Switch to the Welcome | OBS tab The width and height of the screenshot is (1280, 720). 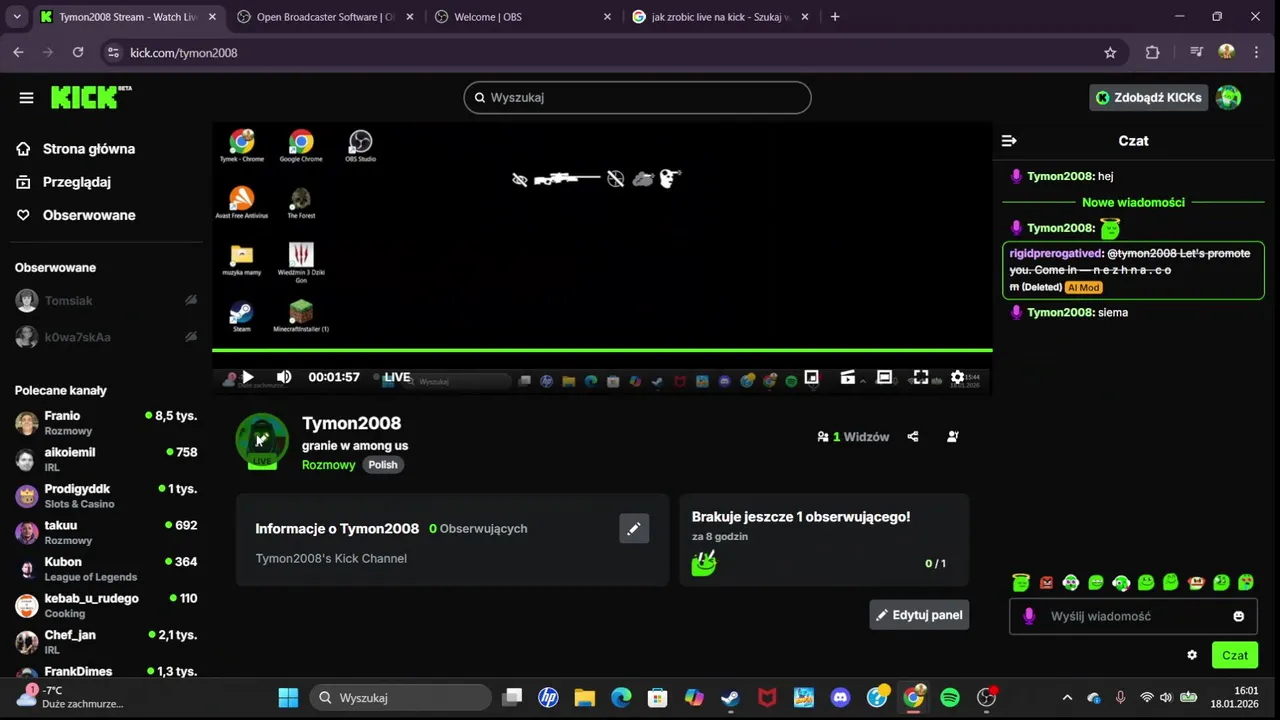click(x=522, y=17)
